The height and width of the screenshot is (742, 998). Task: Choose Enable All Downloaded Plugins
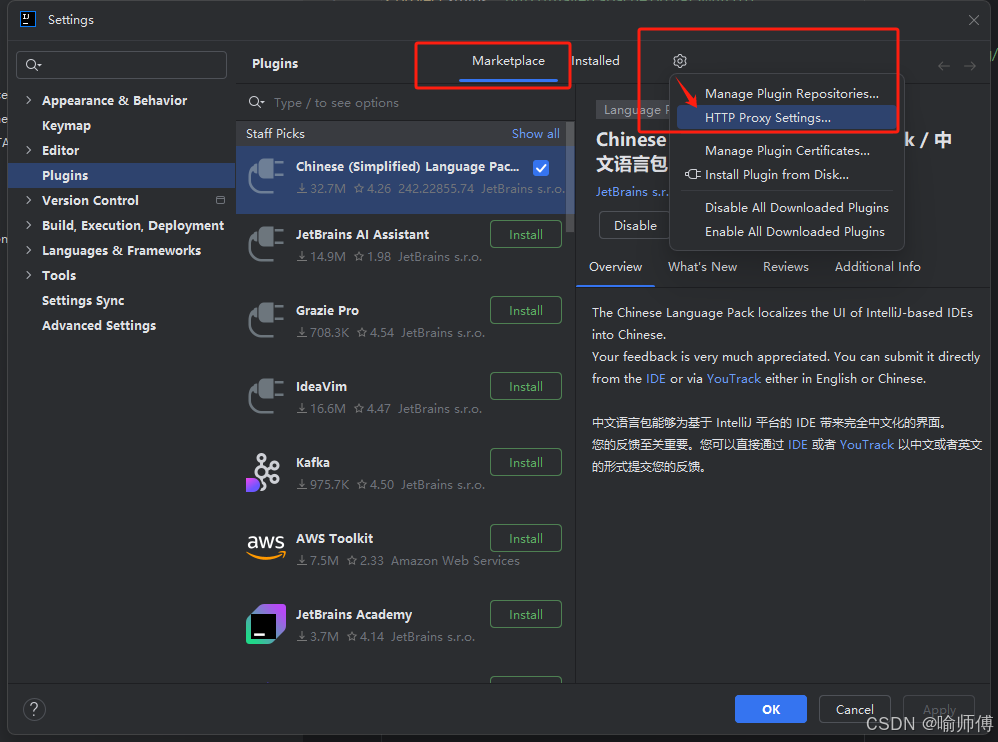point(787,232)
